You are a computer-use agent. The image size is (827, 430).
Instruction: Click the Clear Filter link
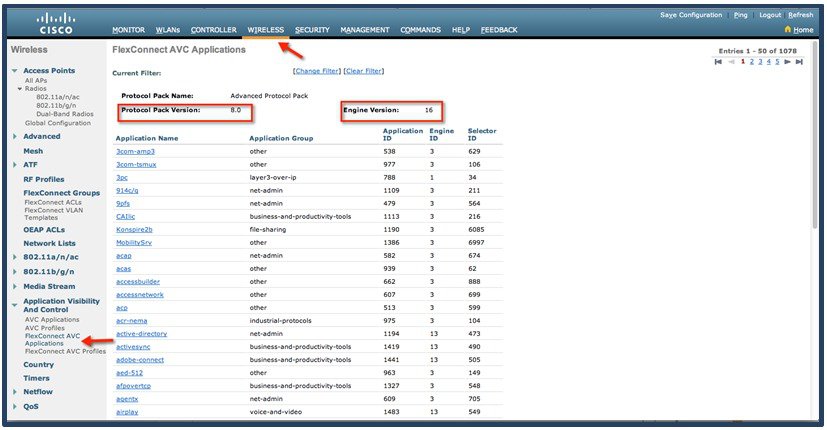[364, 71]
